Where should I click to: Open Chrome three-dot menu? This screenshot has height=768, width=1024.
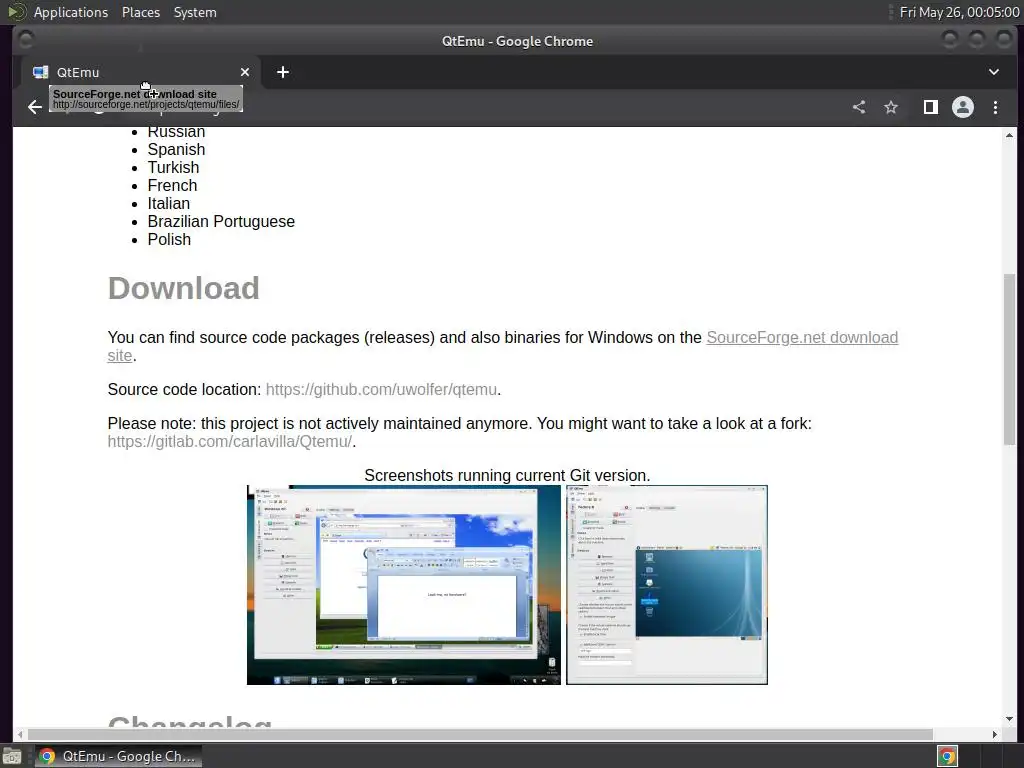(995, 107)
